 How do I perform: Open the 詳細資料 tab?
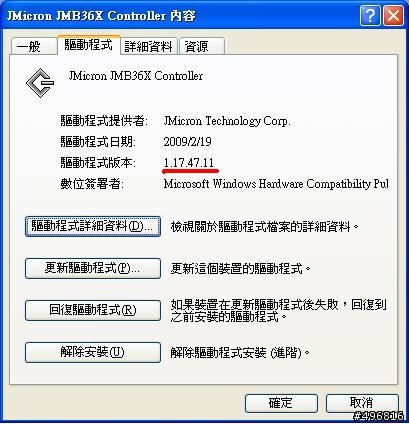click(149, 46)
